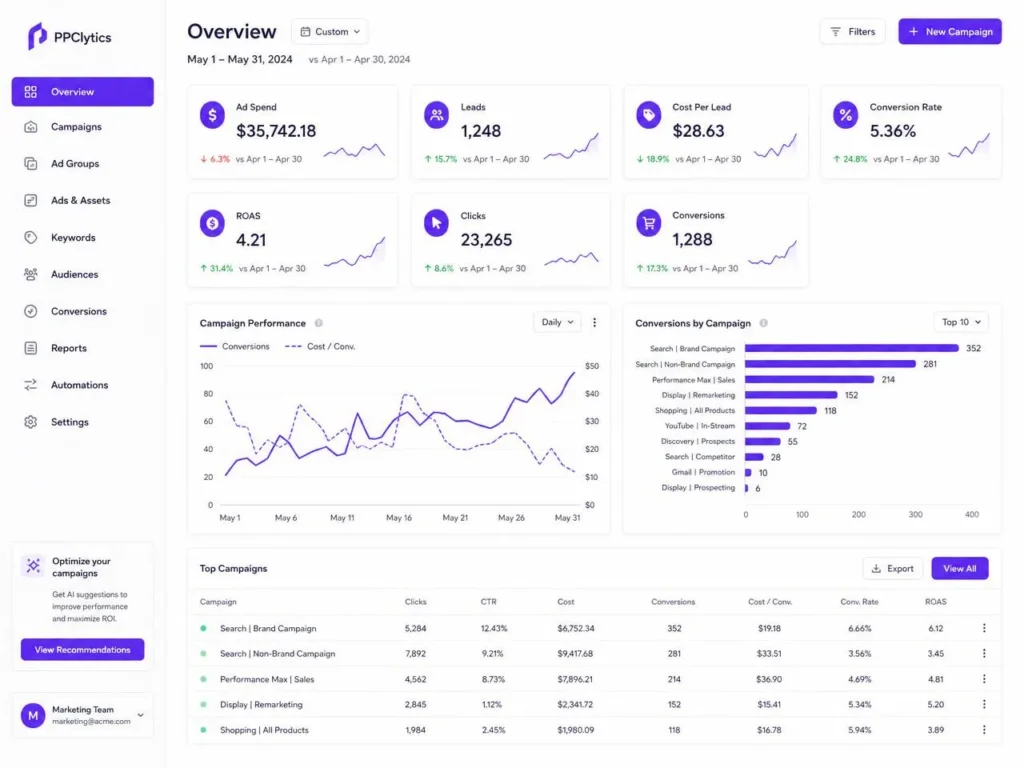Click the Ad Spend sparkline chart
The height and width of the screenshot is (768, 1024).
pos(355,151)
